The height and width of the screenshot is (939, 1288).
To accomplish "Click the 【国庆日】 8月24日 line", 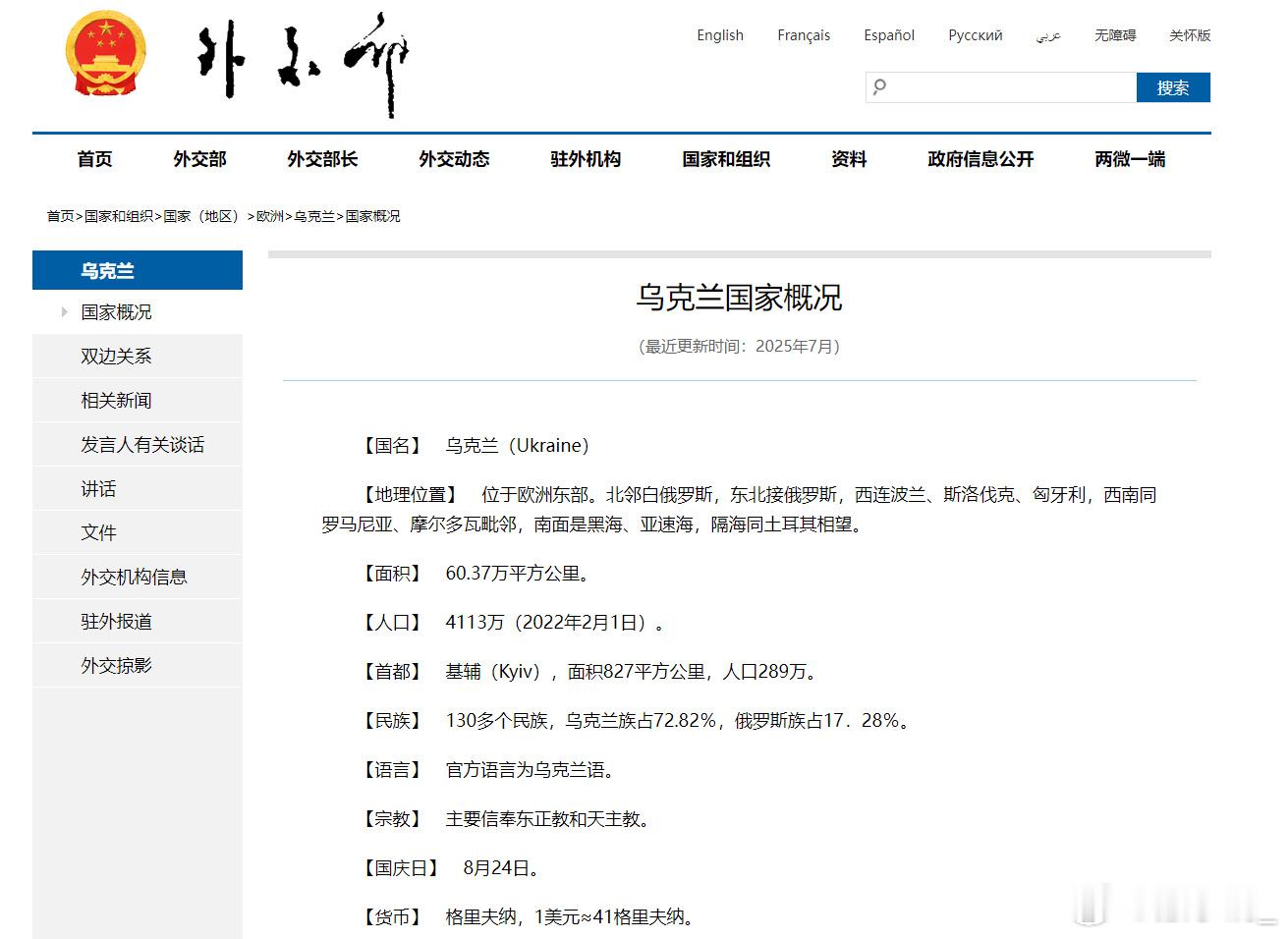I will point(450,868).
